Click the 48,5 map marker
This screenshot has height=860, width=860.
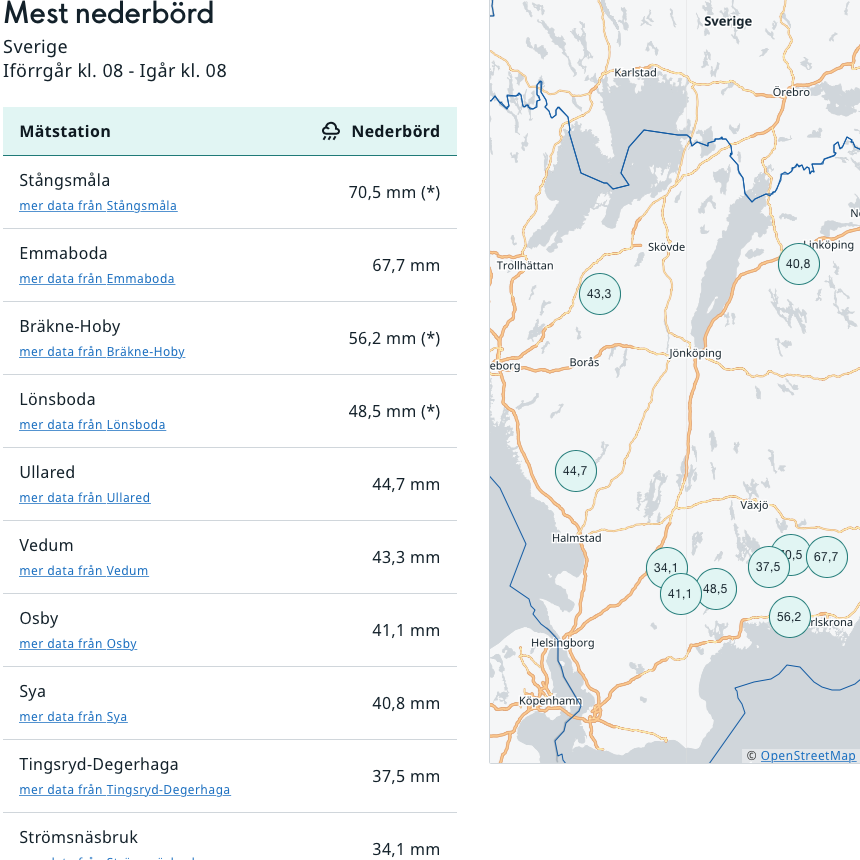point(718,589)
